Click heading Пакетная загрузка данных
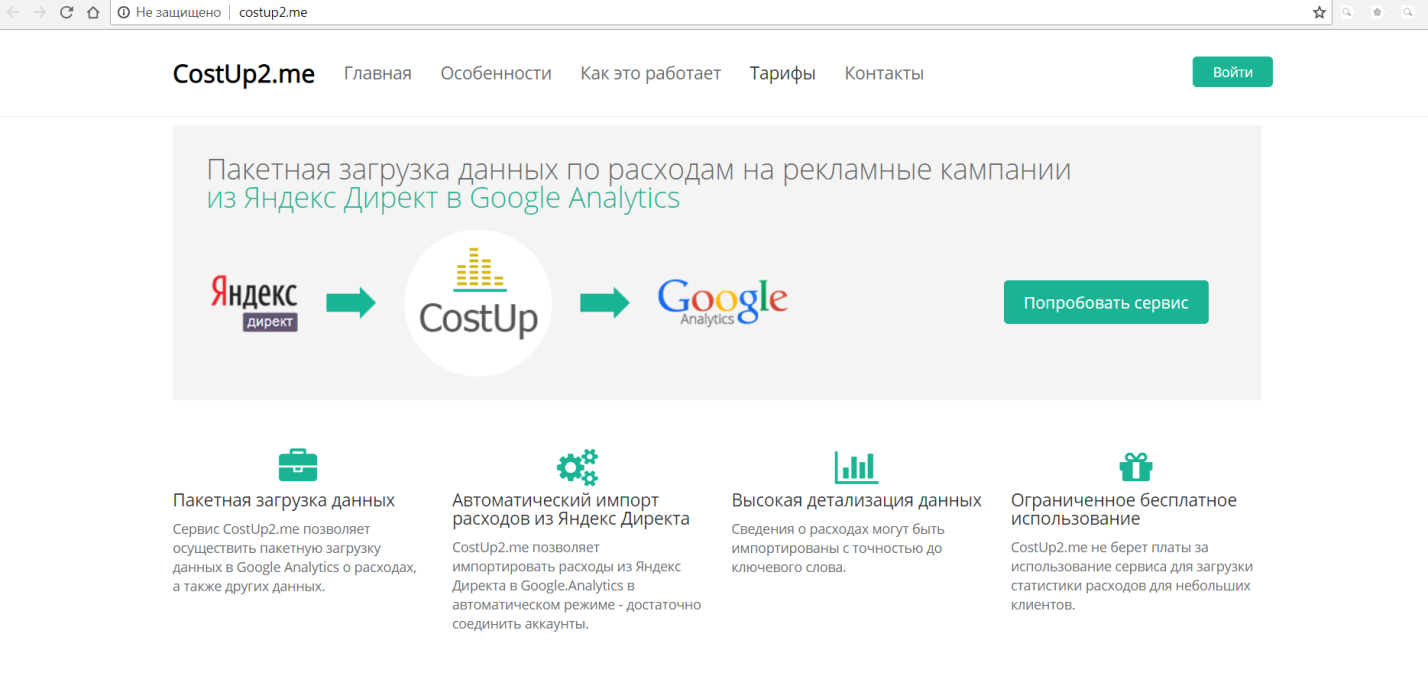 coord(284,500)
